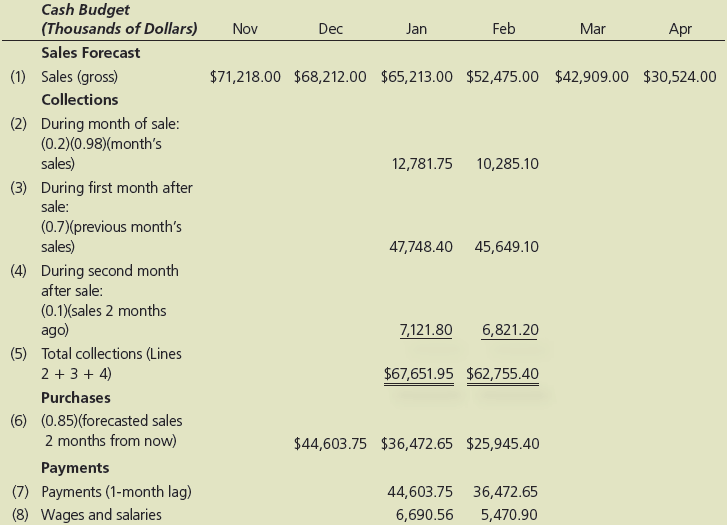Select the Purchases section heading
This screenshot has width=727, height=525.
click(75, 398)
